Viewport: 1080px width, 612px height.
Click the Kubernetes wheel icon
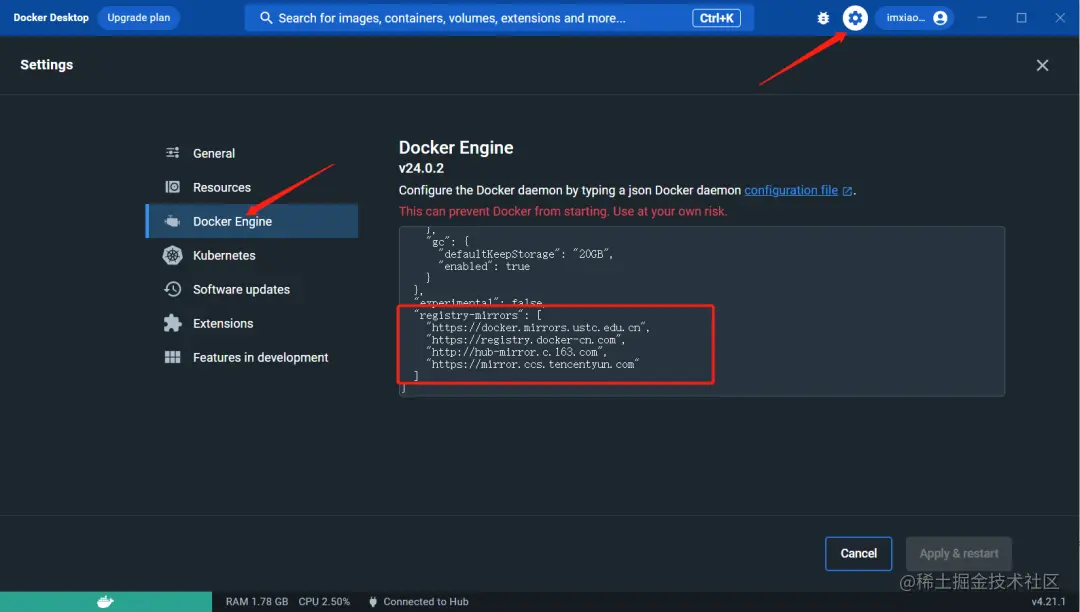point(173,255)
